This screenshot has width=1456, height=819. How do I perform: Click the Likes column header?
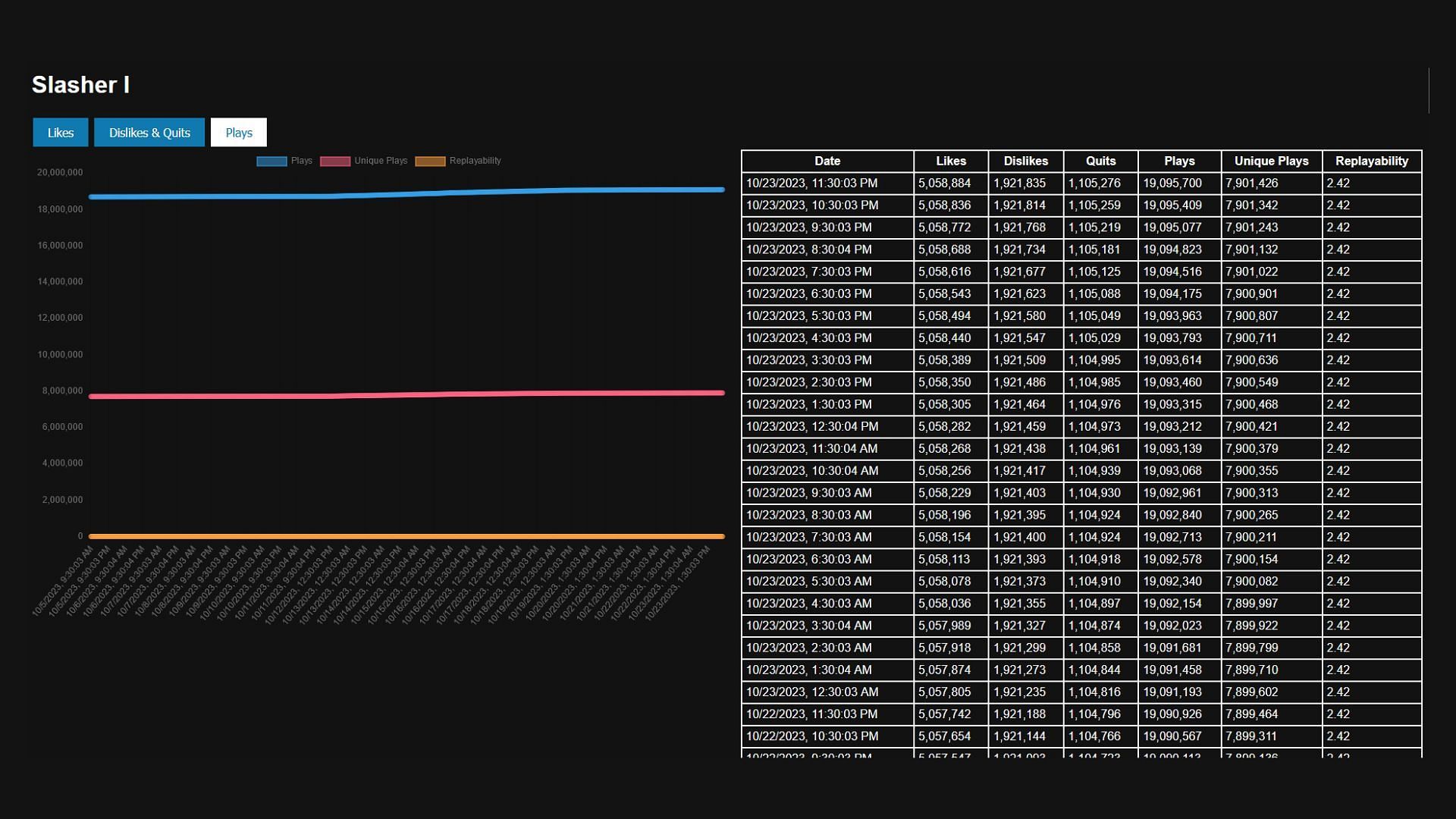coord(951,162)
